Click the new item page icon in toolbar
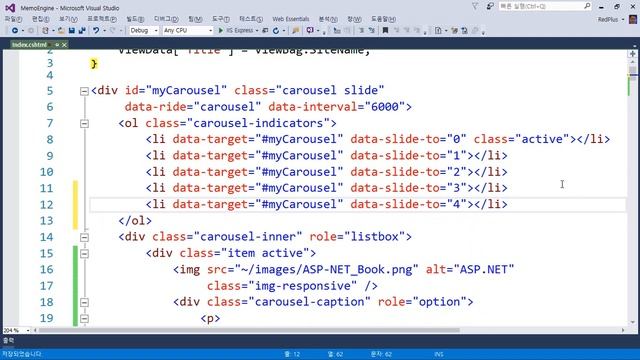The height and width of the screenshot is (360, 640). click(x=438, y=31)
